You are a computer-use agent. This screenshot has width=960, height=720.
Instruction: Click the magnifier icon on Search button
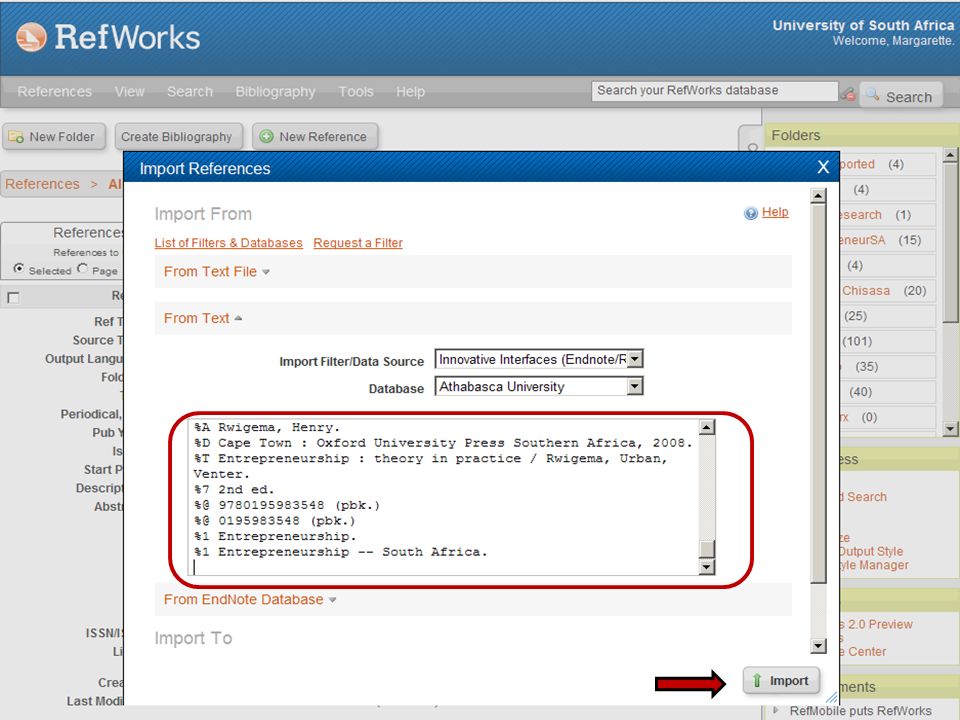872,96
